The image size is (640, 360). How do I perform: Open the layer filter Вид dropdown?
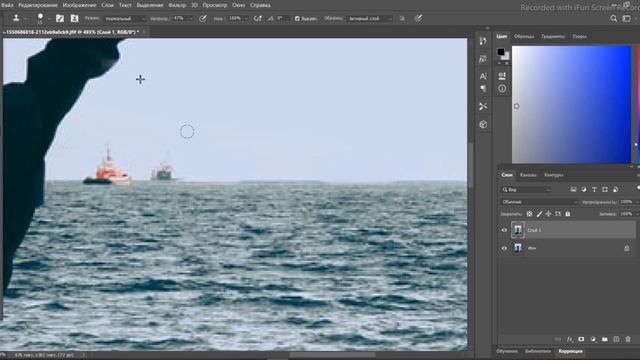pos(526,190)
